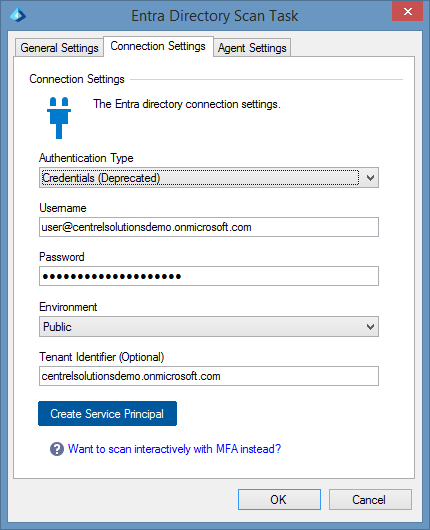430x530 pixels.
Task: Select the Connection Settings tab
Action: pos(158,46)
